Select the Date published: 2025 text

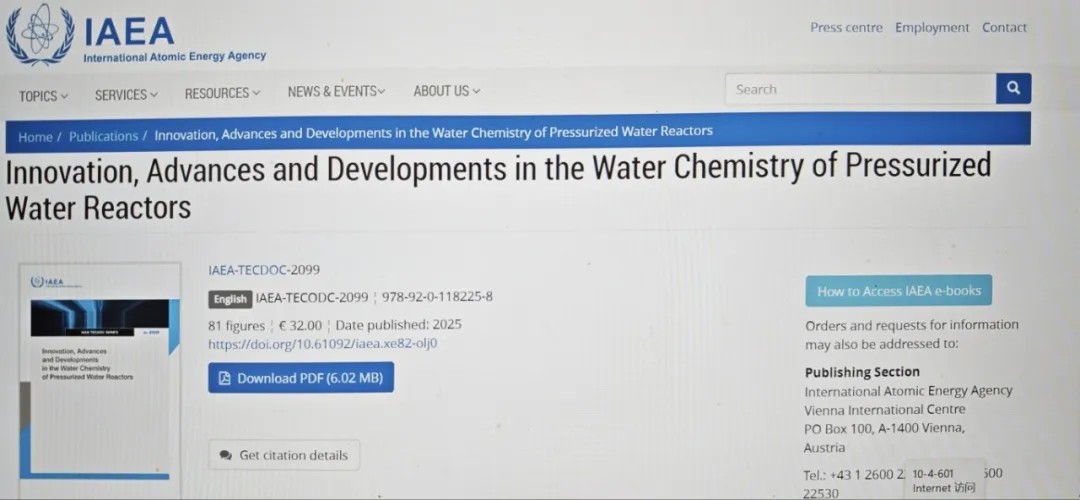coord(399,324)
